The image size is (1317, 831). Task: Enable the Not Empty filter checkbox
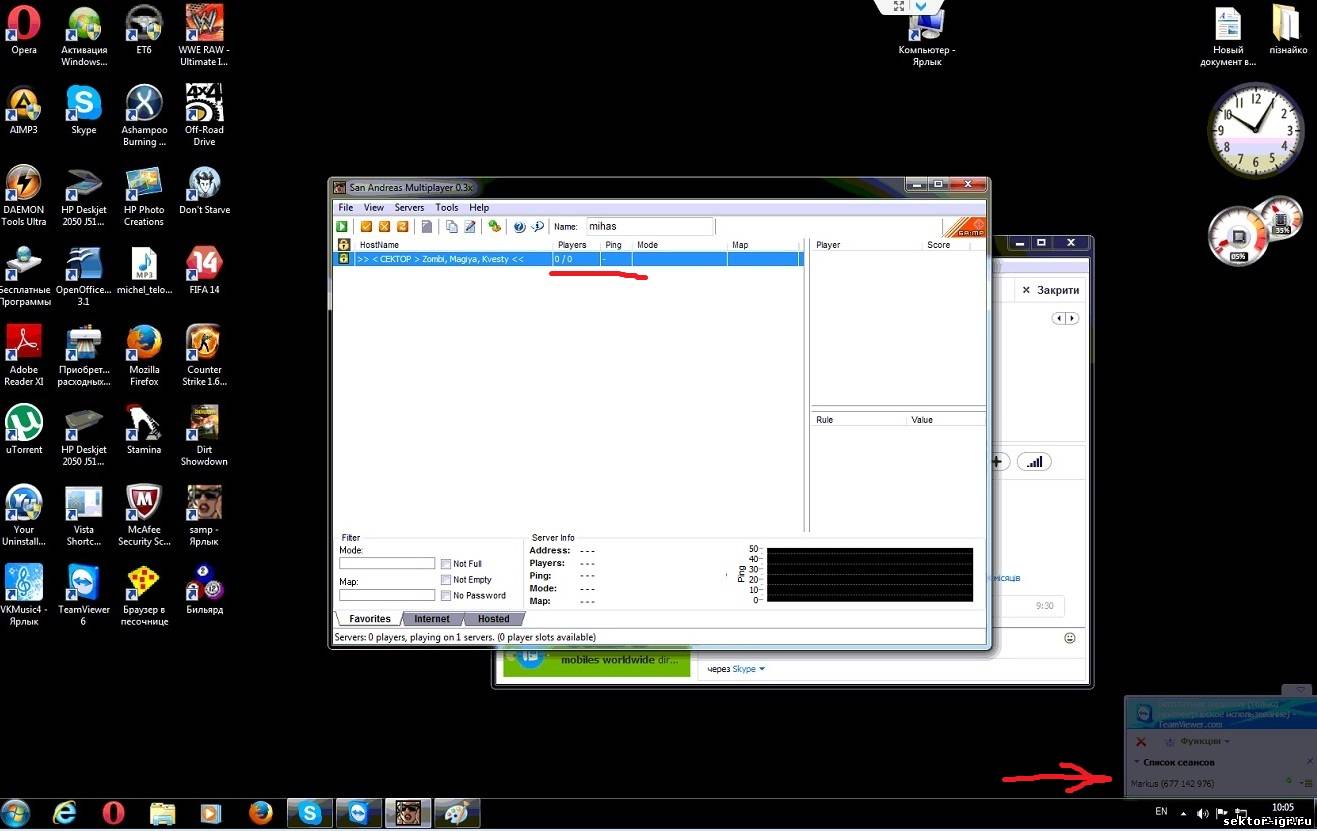(446, 580)
